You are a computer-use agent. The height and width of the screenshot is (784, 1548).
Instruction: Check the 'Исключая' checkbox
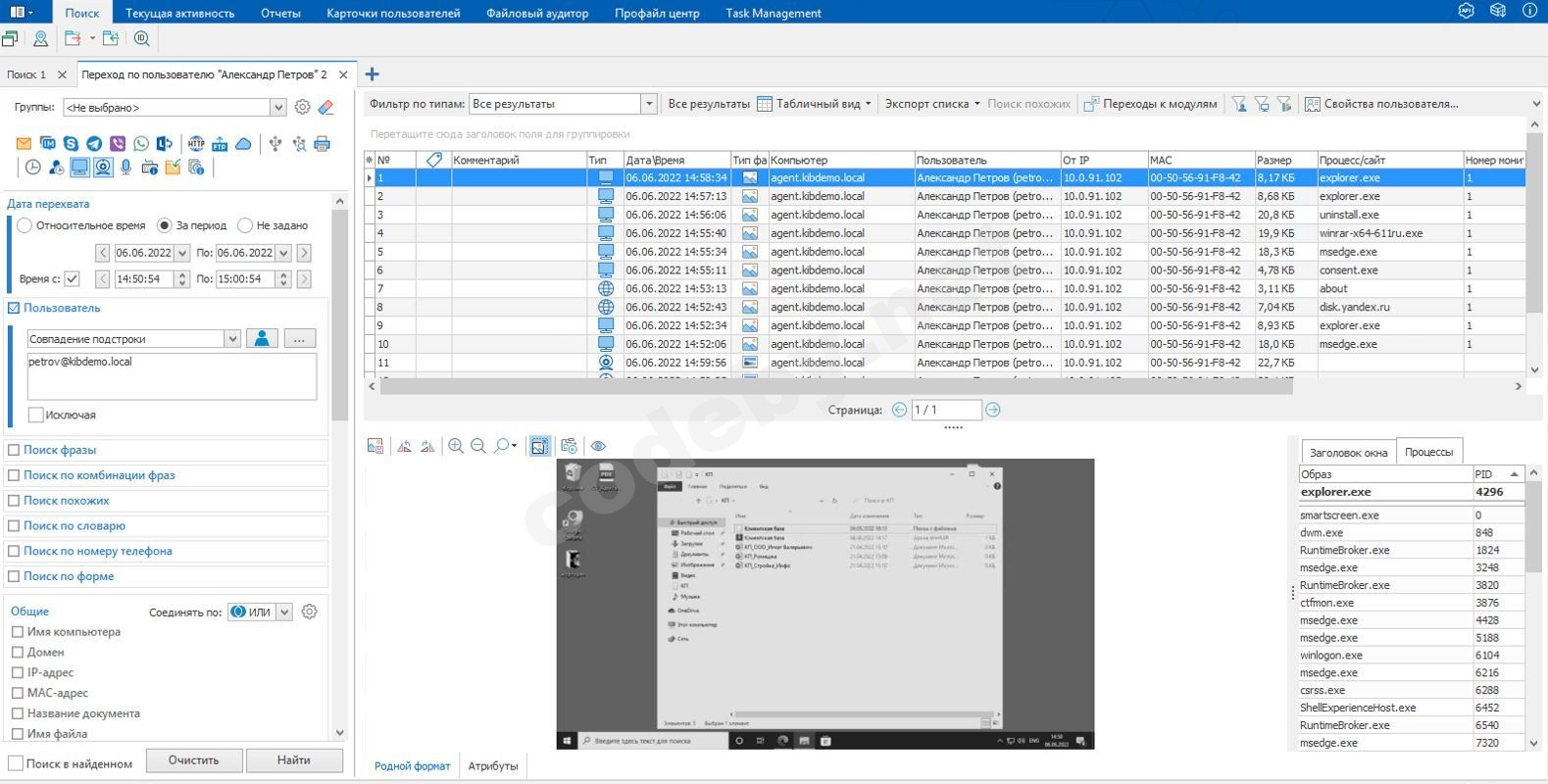[x=36, y=415]
